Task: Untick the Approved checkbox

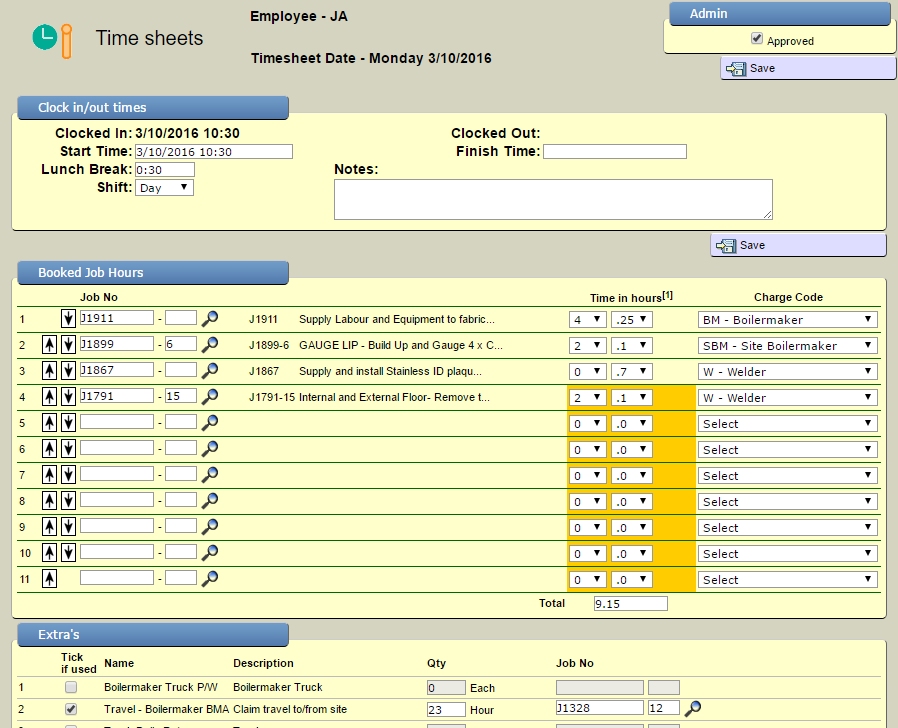Action: click(757, 39)
